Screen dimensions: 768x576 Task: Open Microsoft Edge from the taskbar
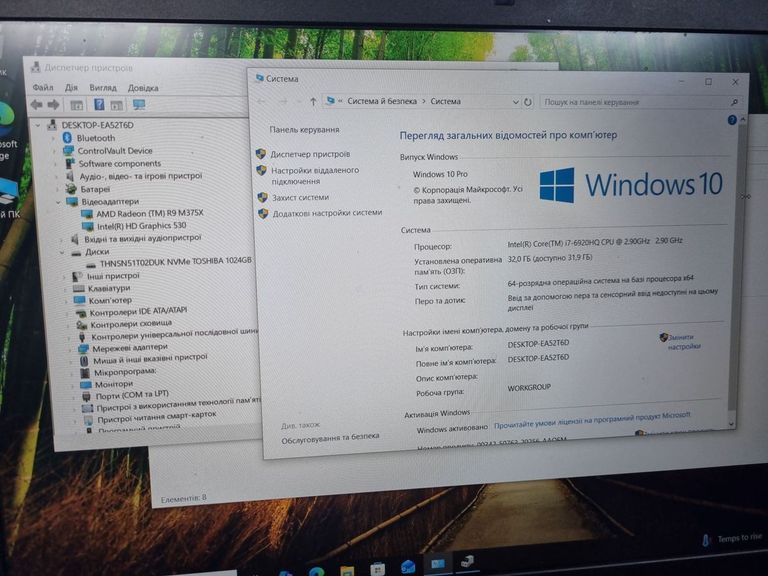coord(317,571)
